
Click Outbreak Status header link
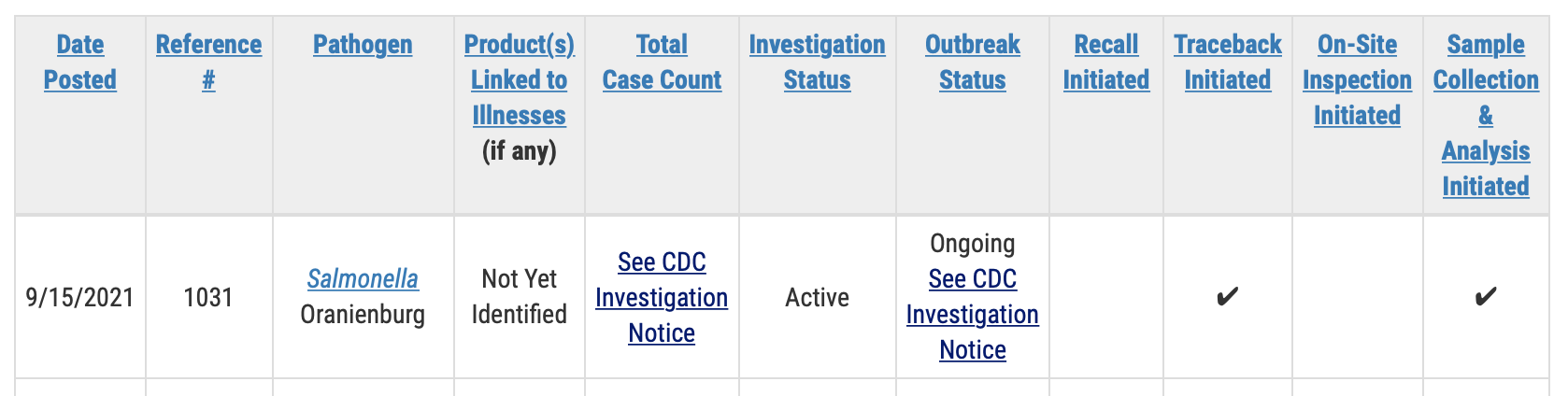pyautogui.click(x=973, y=62)
